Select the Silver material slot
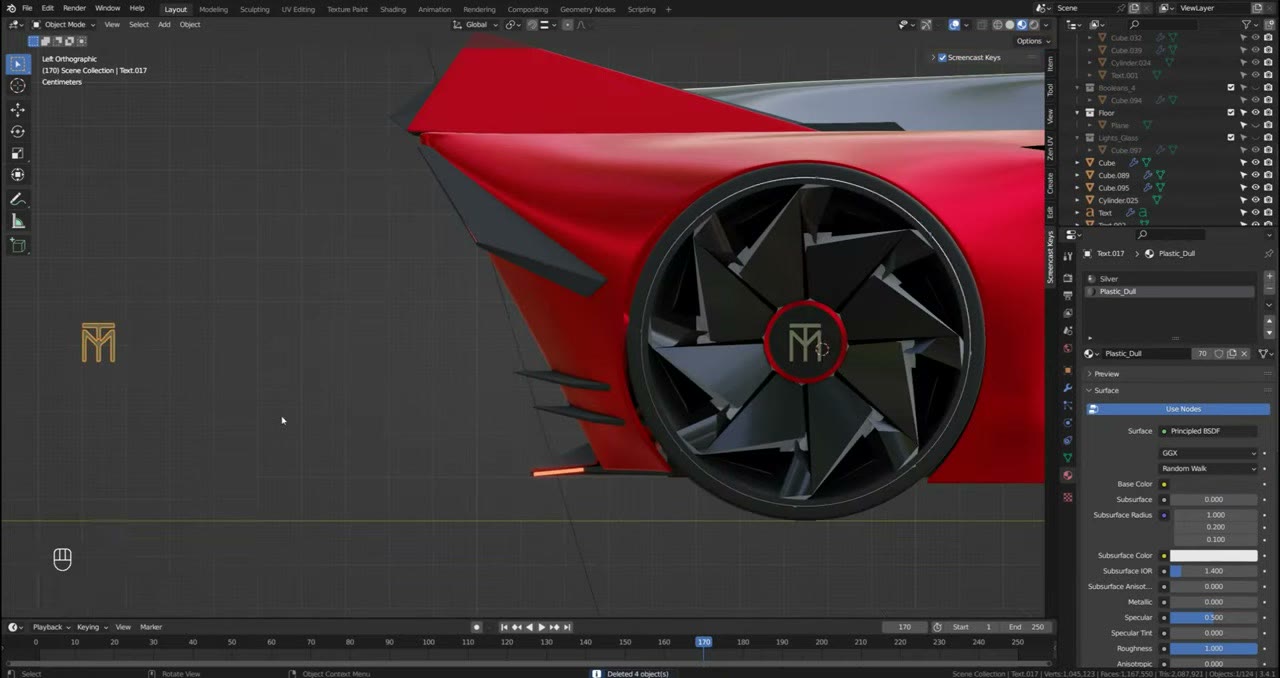Screen dimensions: 1280x678 click(x=1168, y=278)
